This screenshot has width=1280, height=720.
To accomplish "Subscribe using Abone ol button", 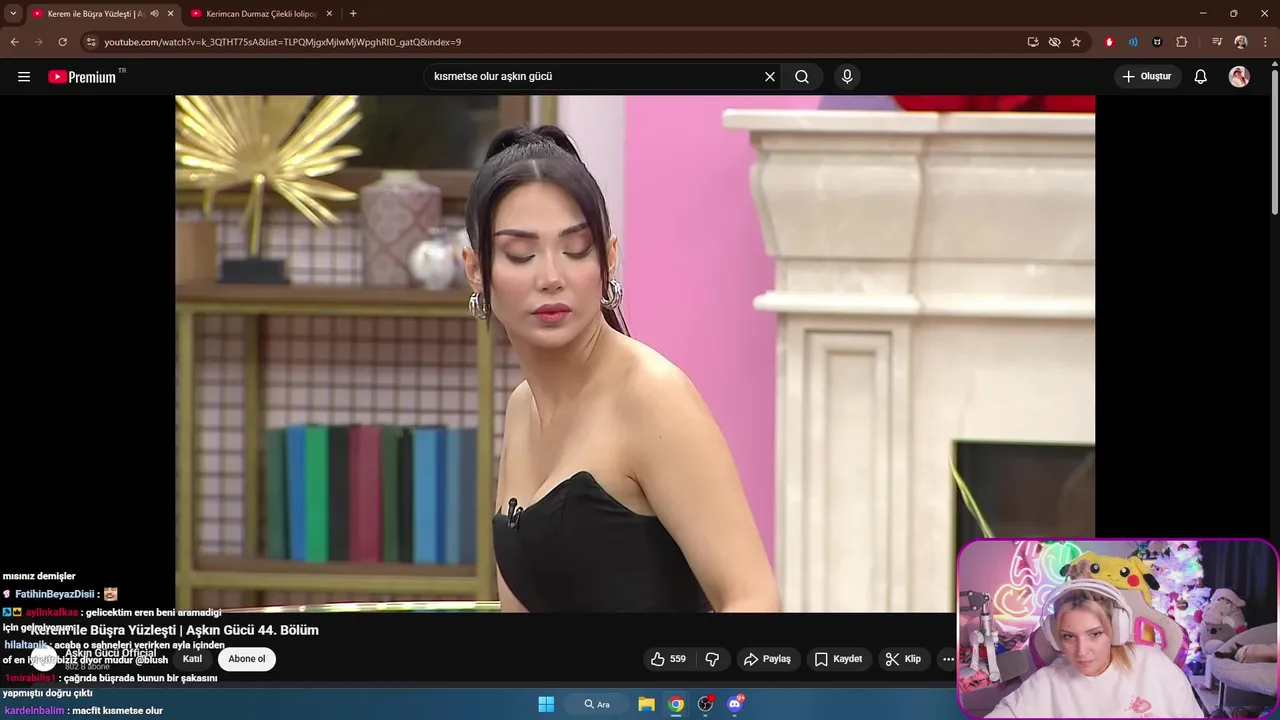I will [247, 659].
